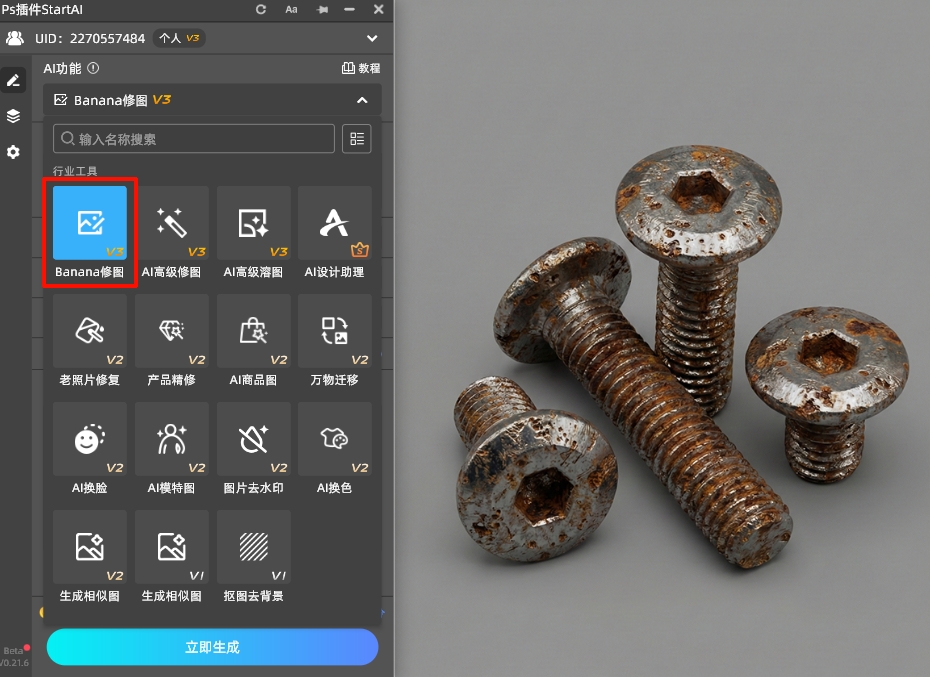Expand the UID account dropdown
Viewport: 930px width, 677px height.
point(372,39)
